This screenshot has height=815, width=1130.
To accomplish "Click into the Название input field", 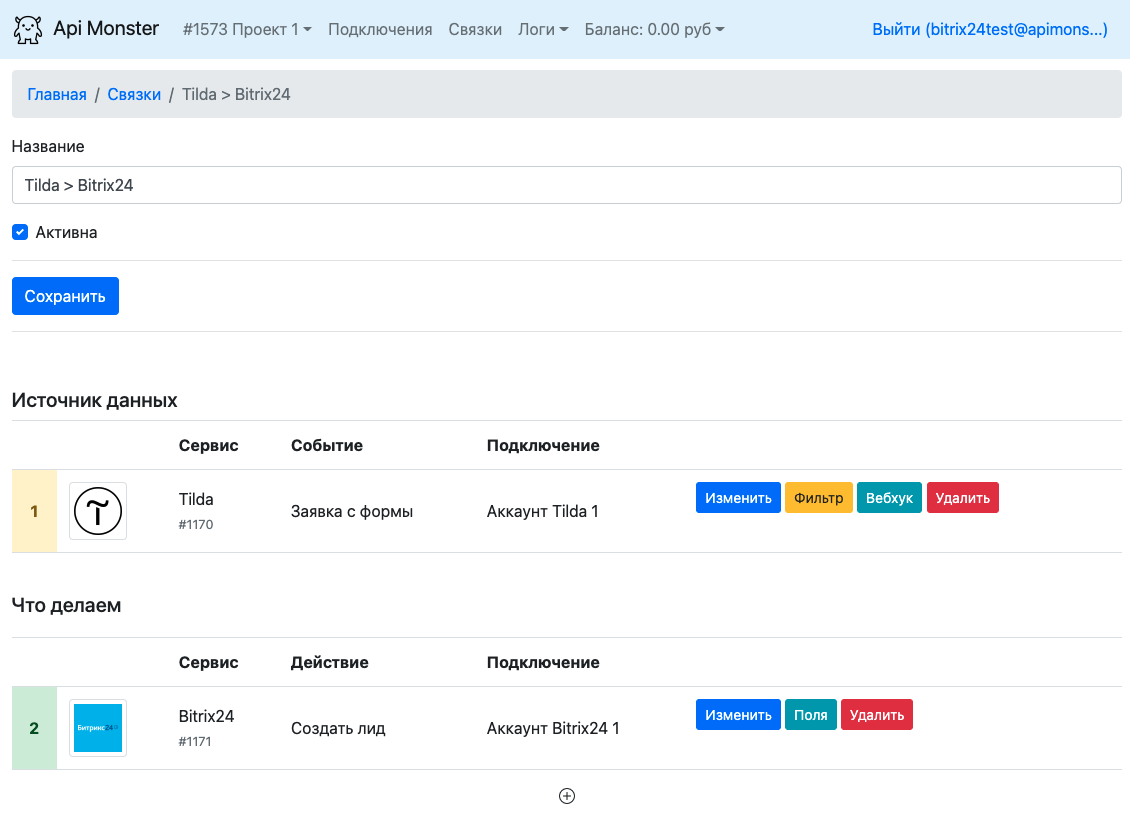I will click(566, 185).
